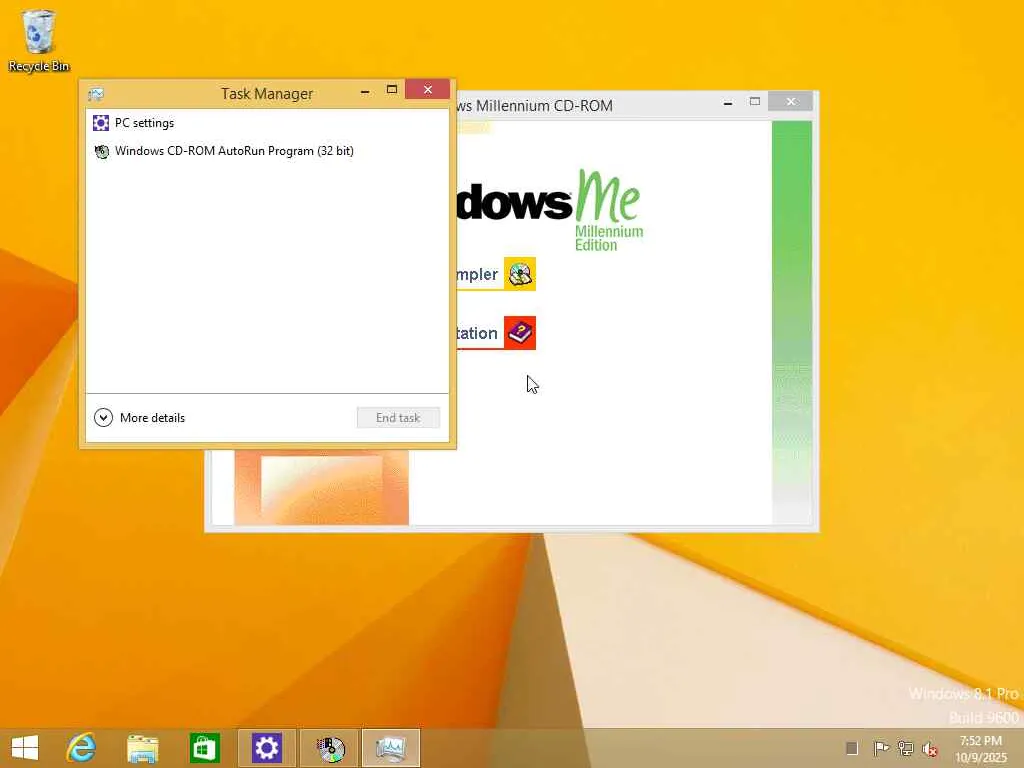Viewport: 1024px width, 768px height.
Task: Maximize the Millennium CD-ROM window
Action: click(755, 102)
